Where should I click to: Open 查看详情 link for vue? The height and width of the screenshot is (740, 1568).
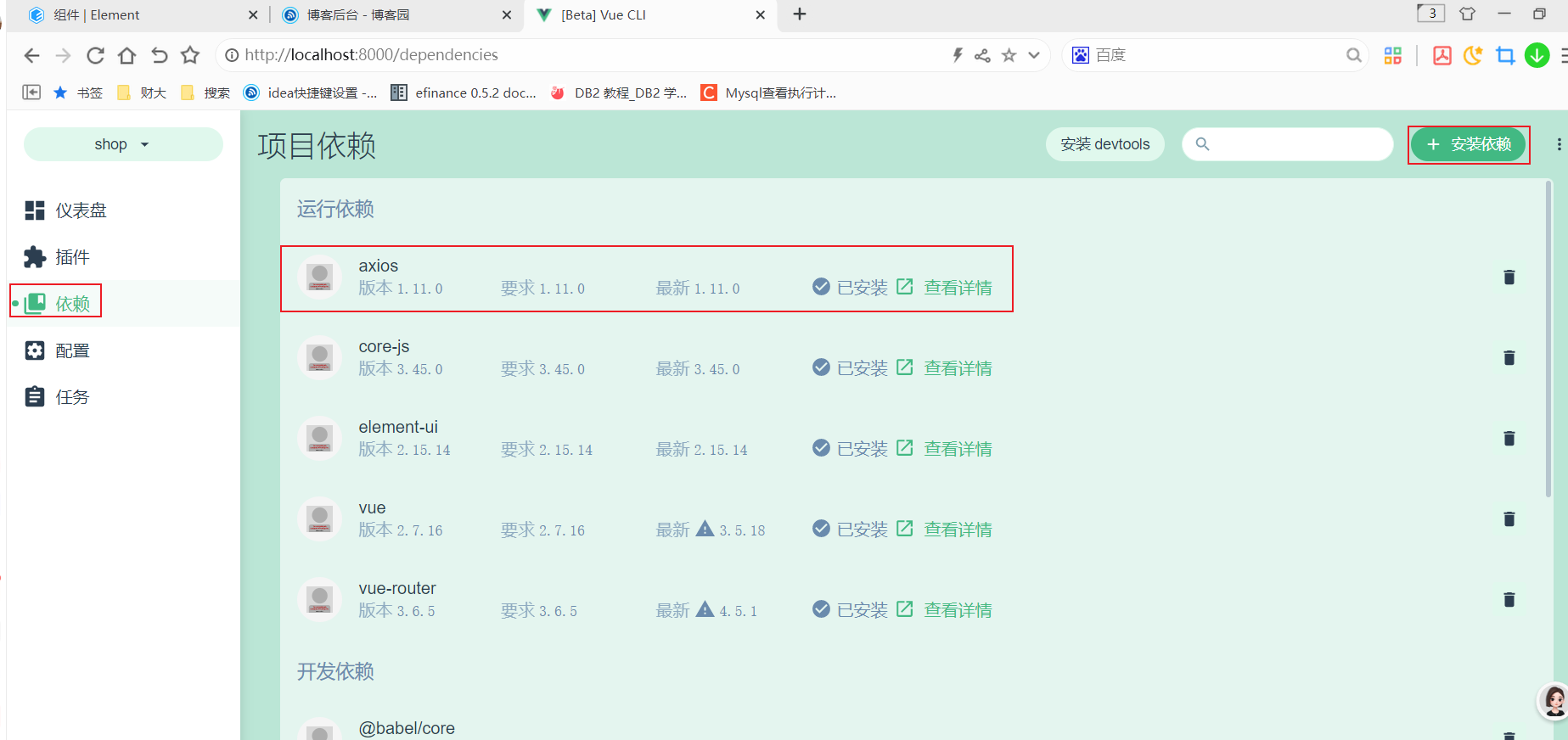click(958, 530)
